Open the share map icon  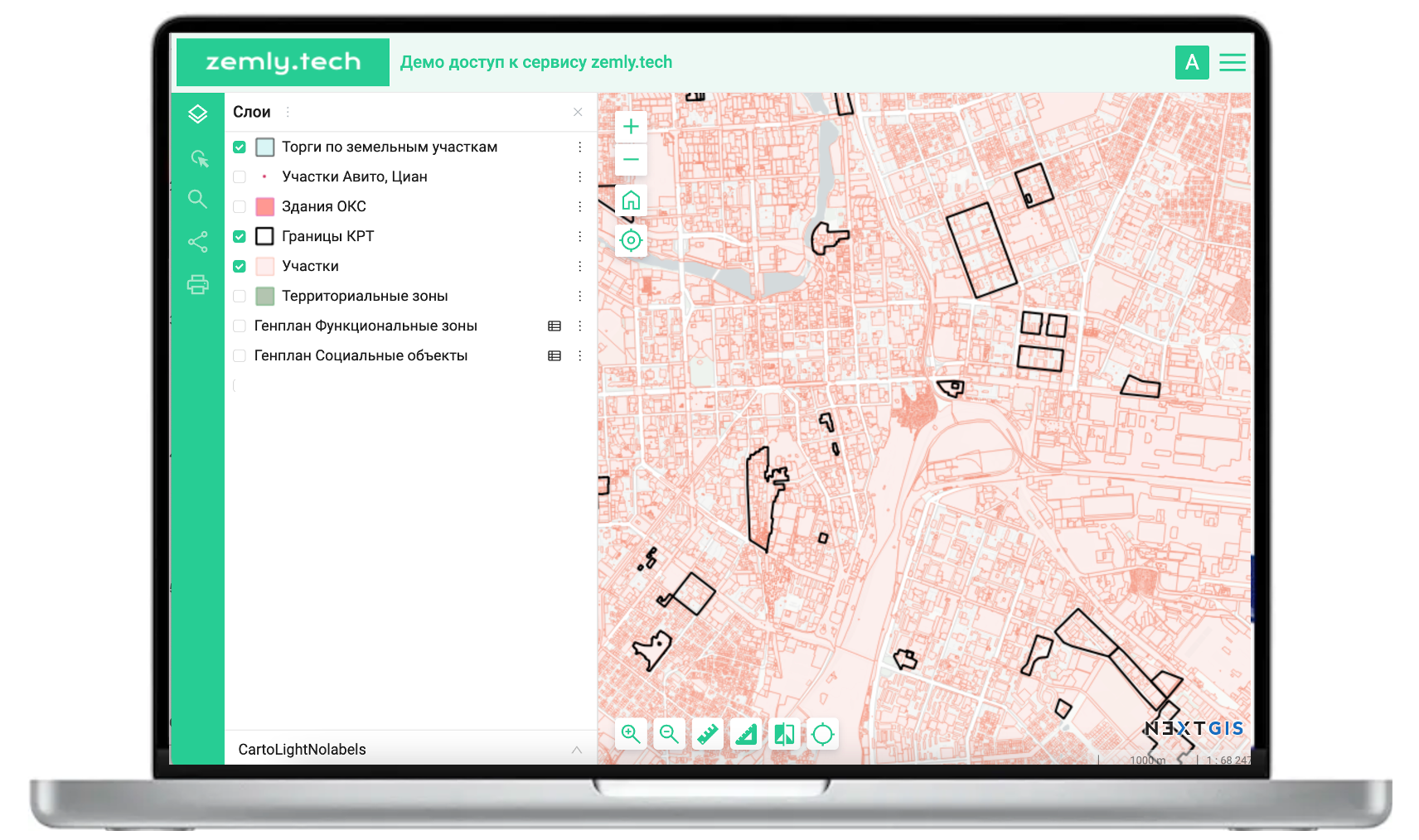coord(197,241)
